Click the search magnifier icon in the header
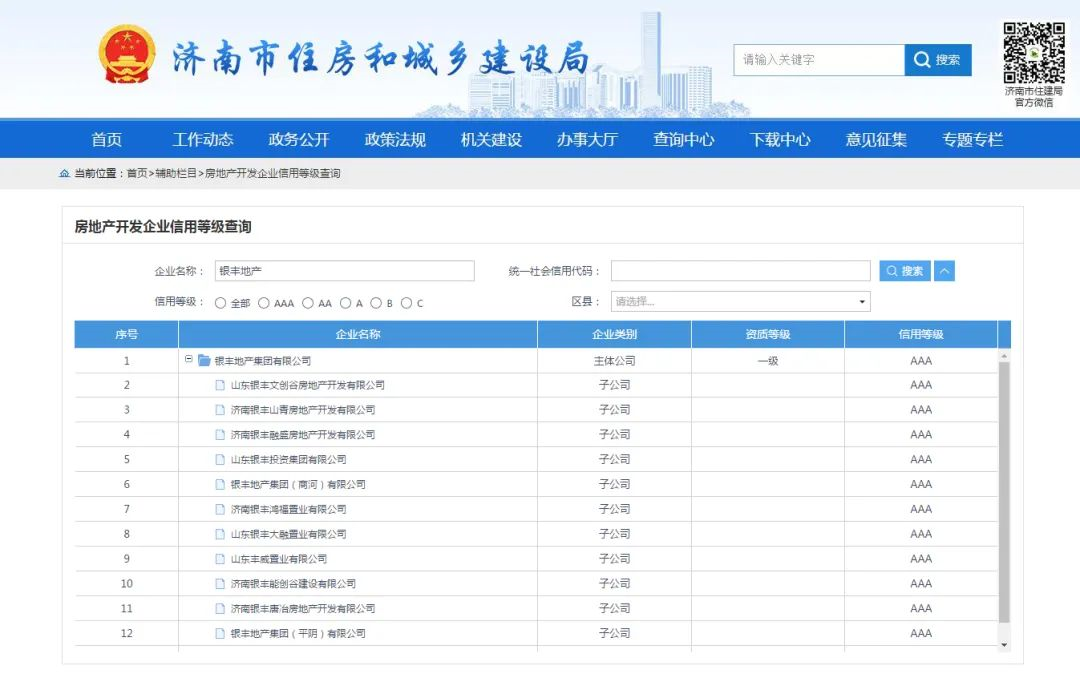This screenshot has width=1080, height=686. click(x=921, y=60)
